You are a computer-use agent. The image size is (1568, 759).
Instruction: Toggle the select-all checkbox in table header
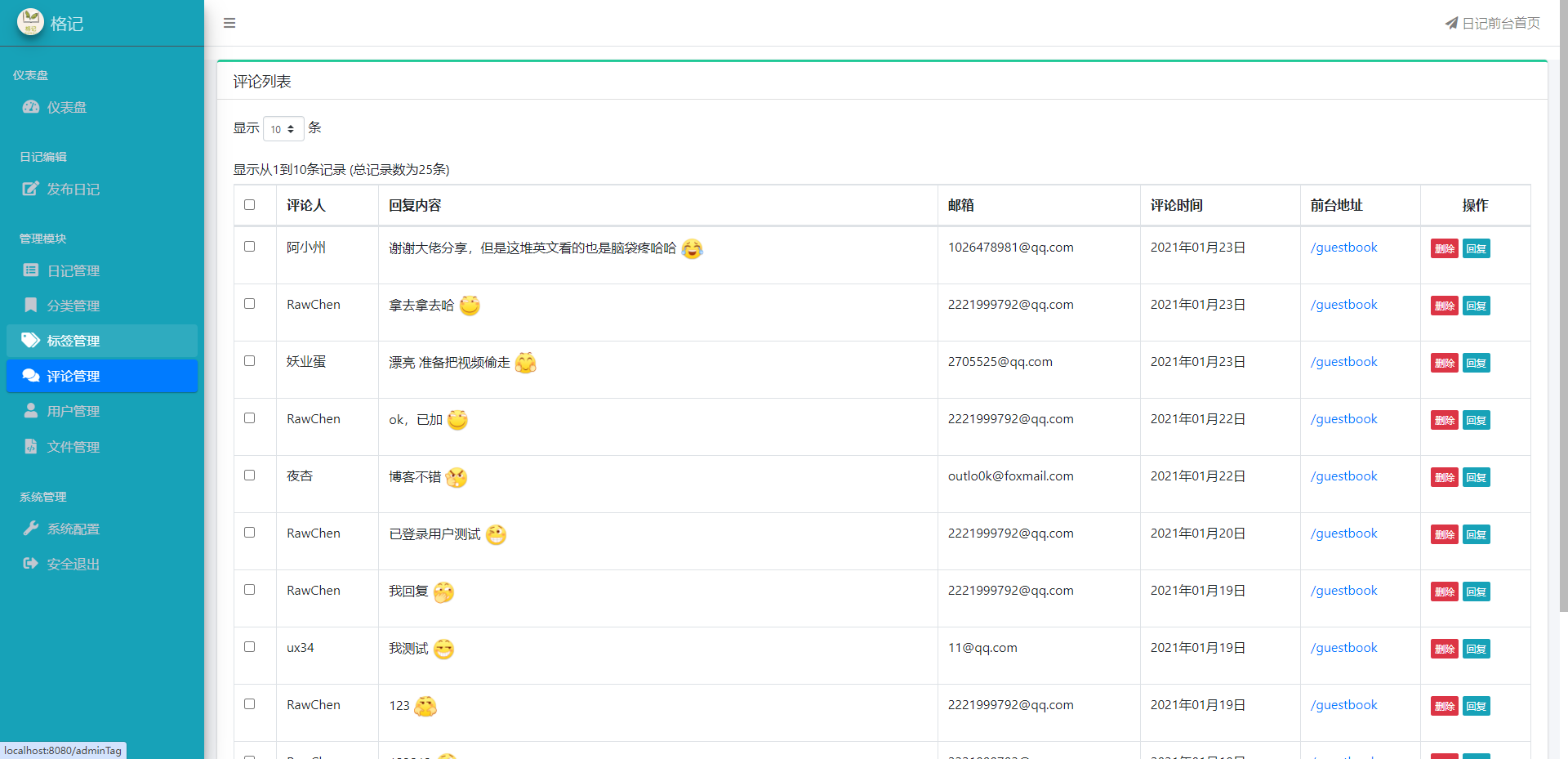[x=250, y=205]
